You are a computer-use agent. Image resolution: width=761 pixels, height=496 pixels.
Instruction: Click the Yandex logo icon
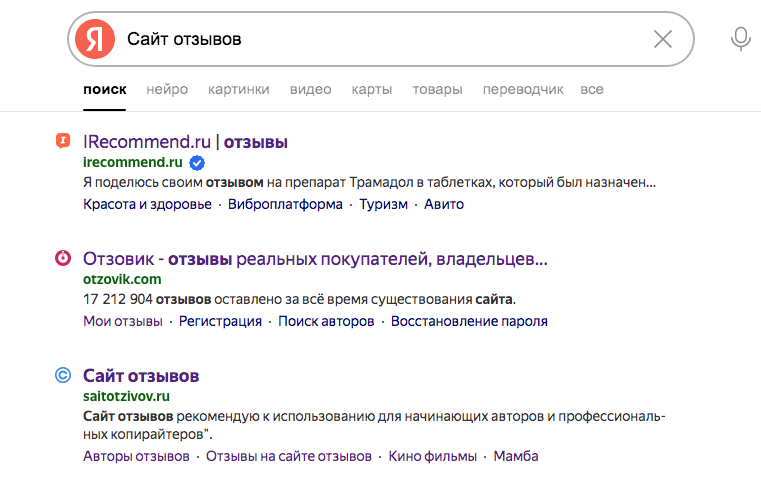click(95, 39)
